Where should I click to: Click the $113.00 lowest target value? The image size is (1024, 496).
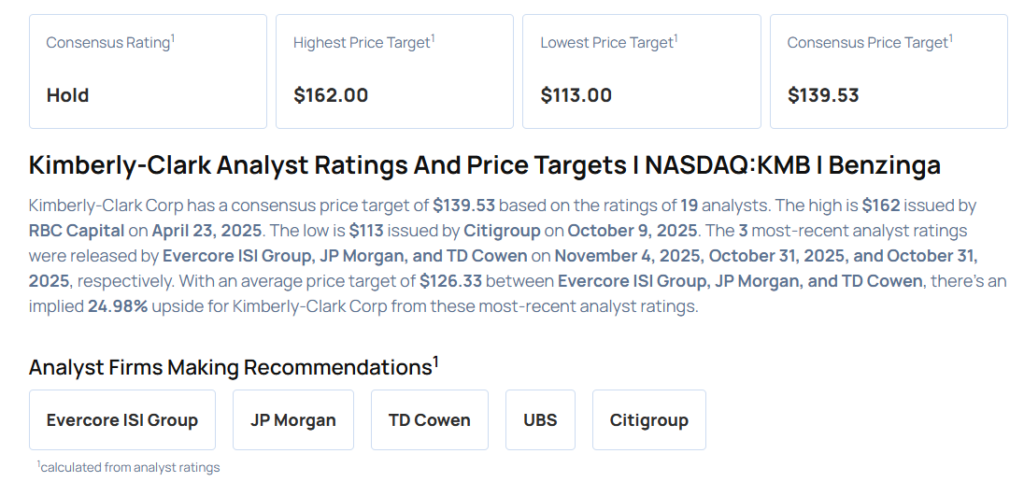click(576, 96)
